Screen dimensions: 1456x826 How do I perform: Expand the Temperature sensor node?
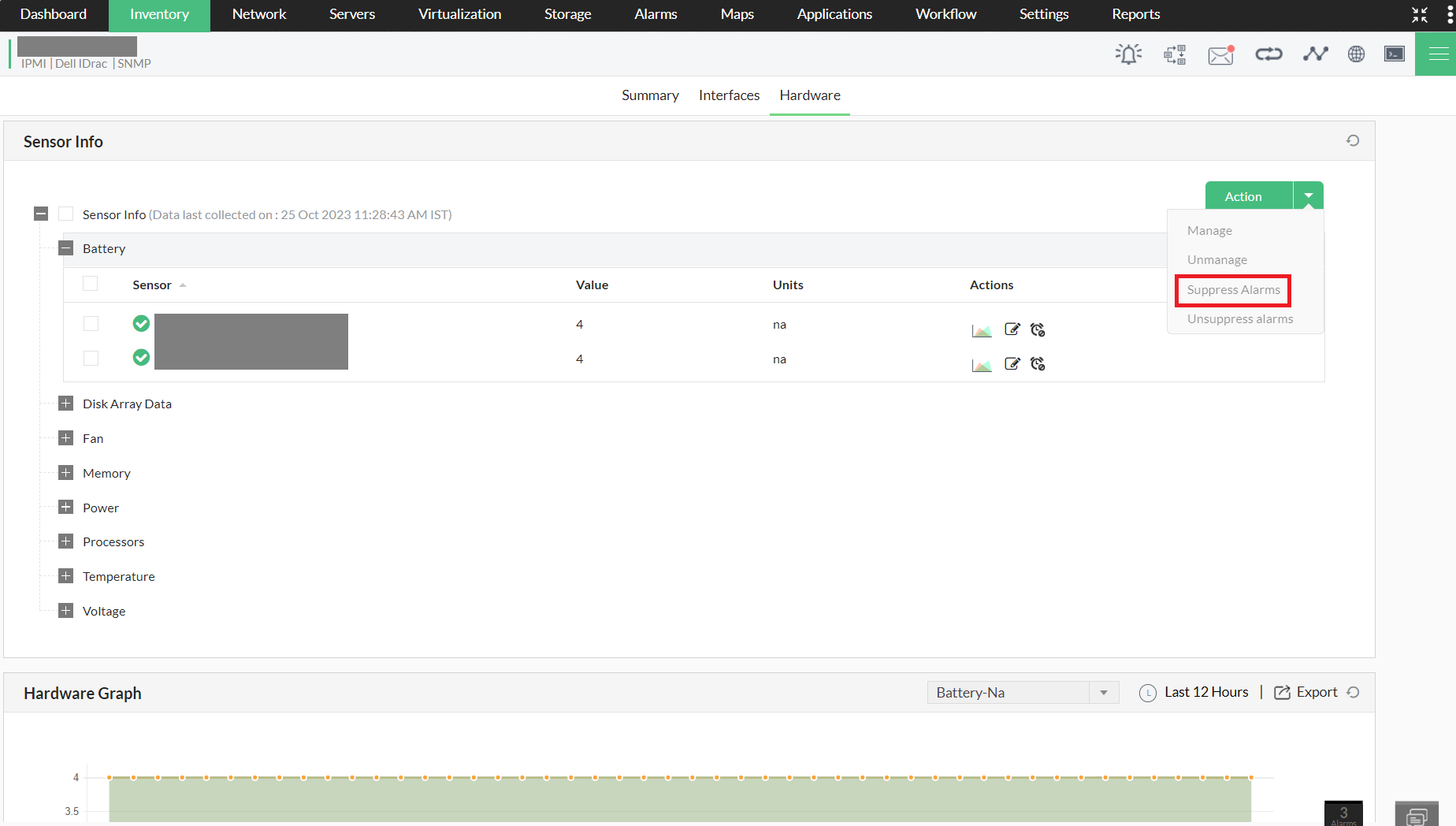[66, 576]
